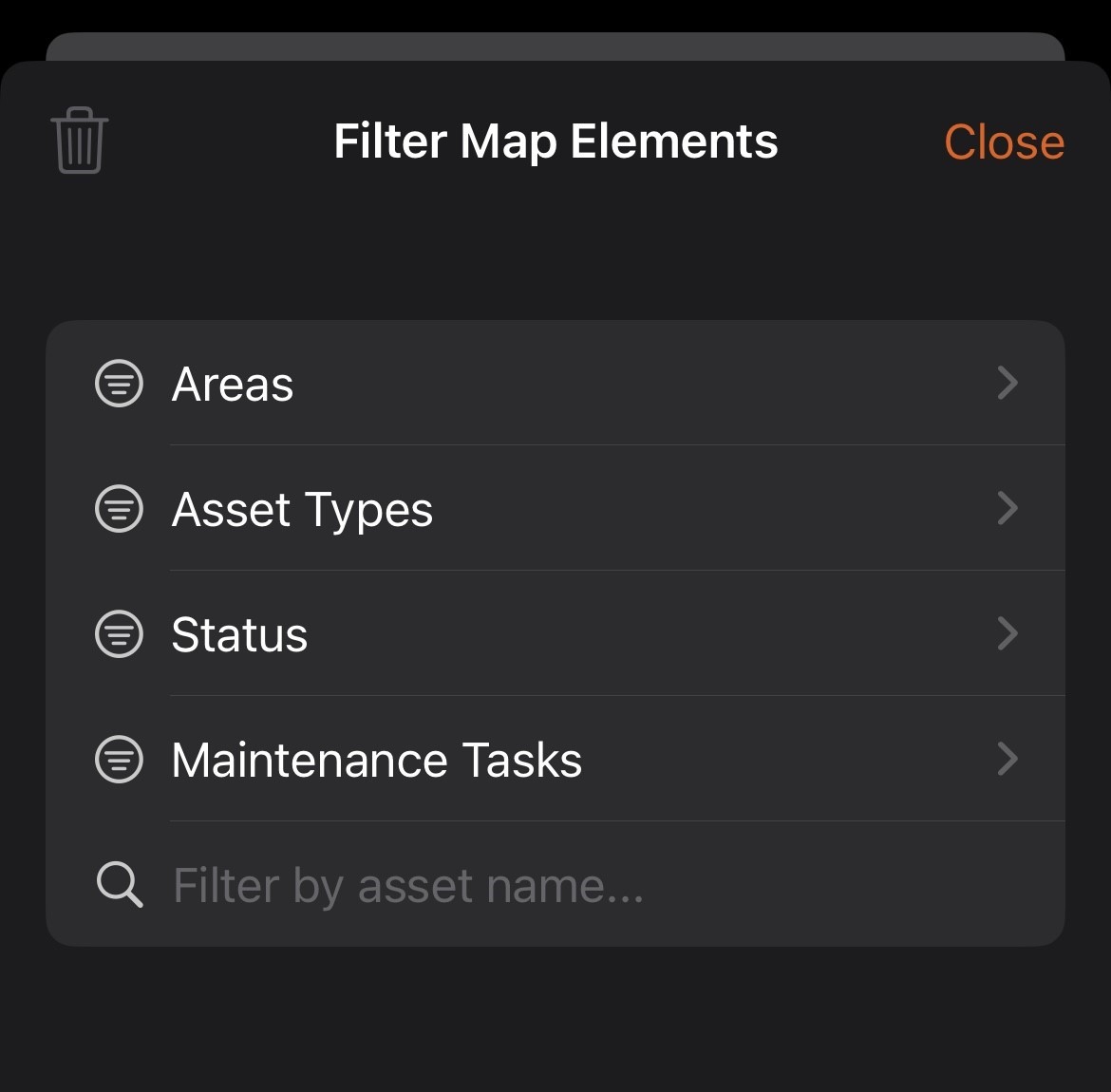Open the Asset Types filter option
Screen dimensions: 1111x1092
(302, 510)
